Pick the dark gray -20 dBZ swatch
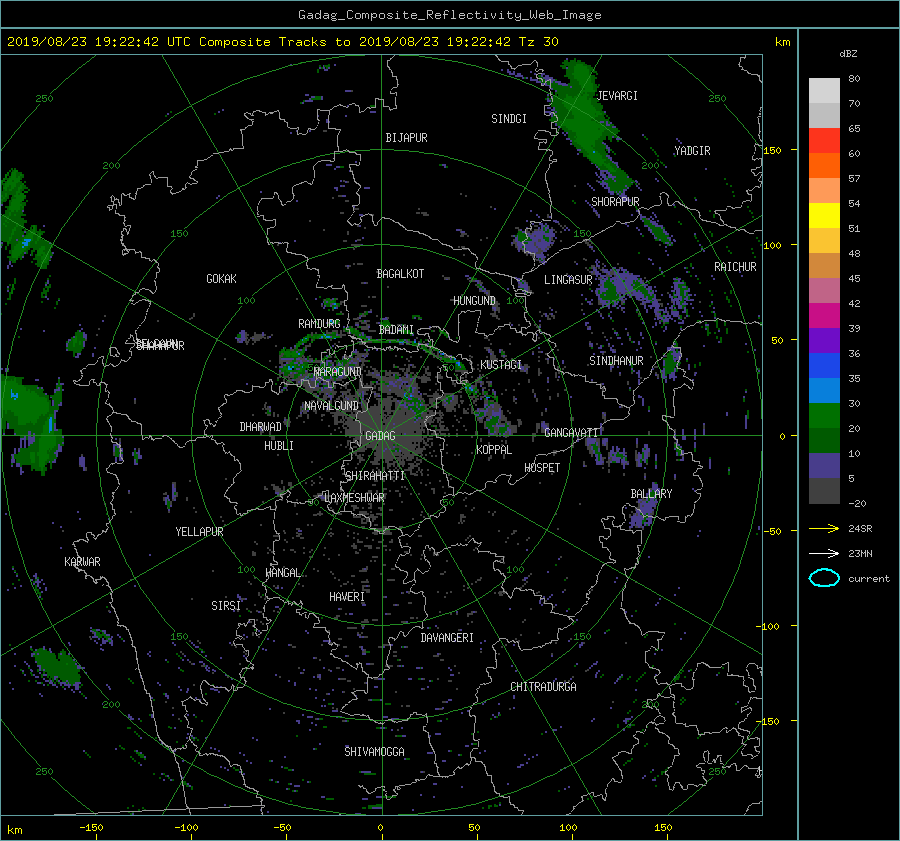900x841 pixels. (824, 491)
